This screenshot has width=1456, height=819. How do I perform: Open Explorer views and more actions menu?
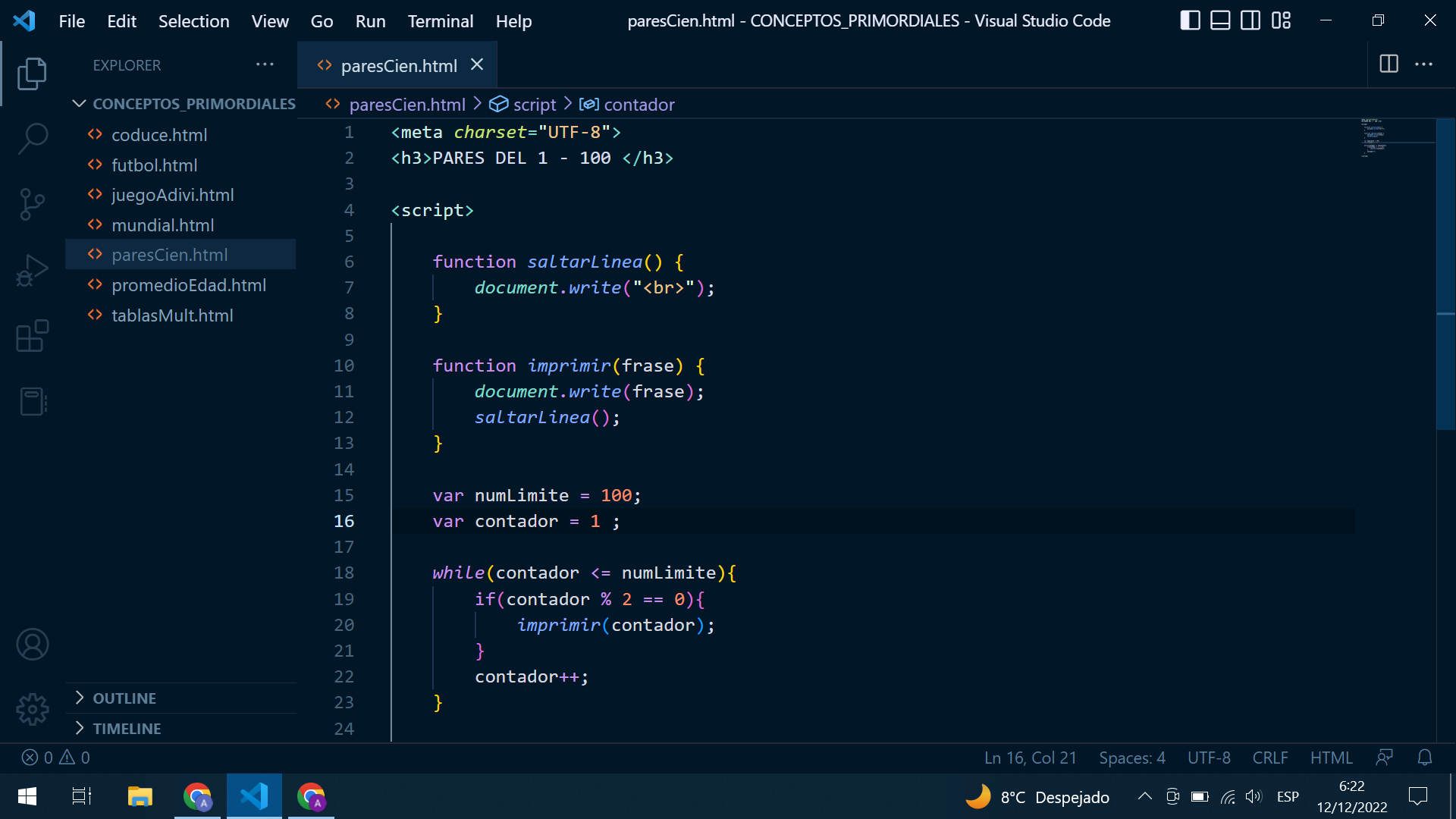pyautogui.click(x=265, y=65)
